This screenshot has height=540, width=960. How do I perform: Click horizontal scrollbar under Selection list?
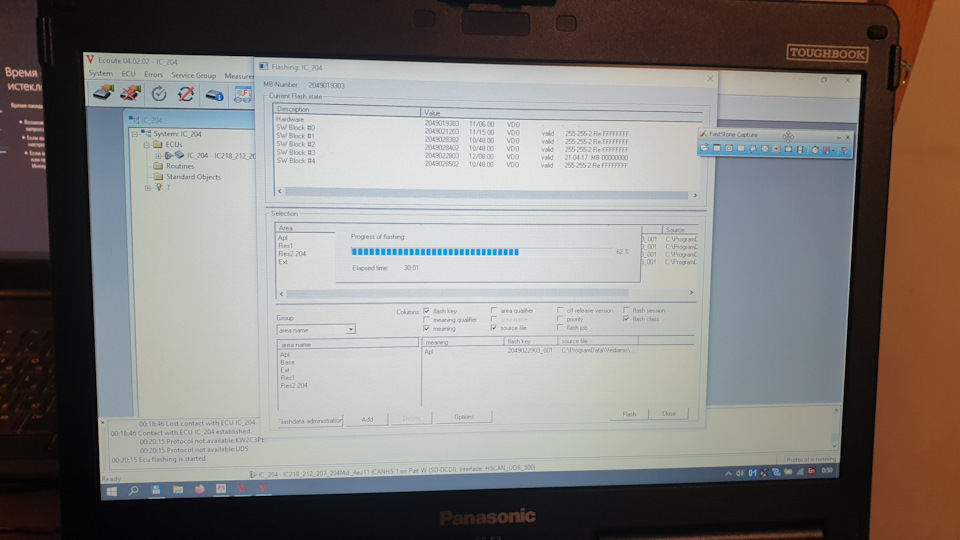[x=486, y=293]
